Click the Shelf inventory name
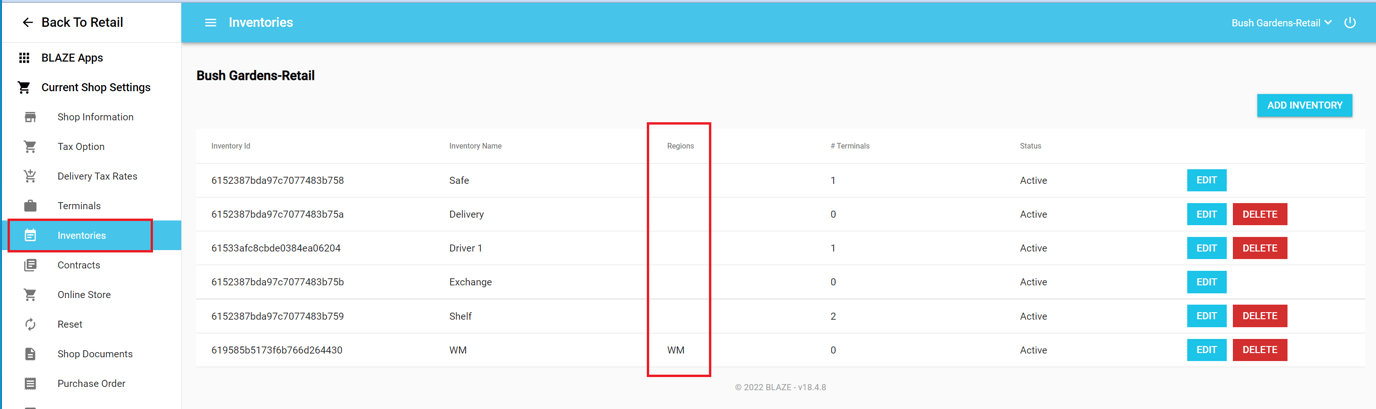This screenshot has width=1376, height=409. (460, 316)
